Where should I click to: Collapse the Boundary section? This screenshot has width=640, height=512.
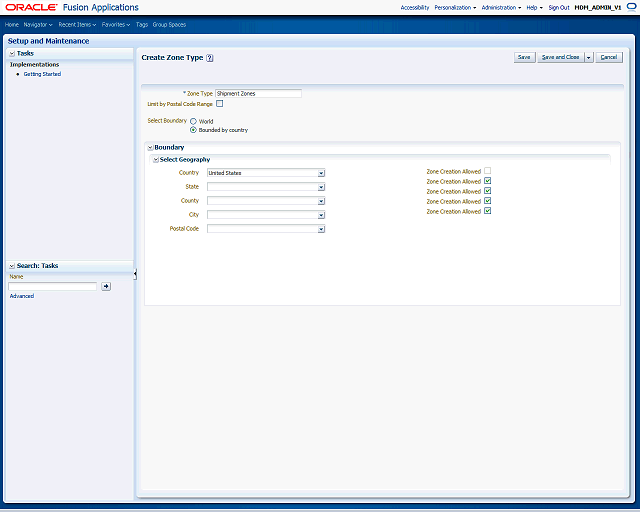pyautogui.click(x=150, y=147)
